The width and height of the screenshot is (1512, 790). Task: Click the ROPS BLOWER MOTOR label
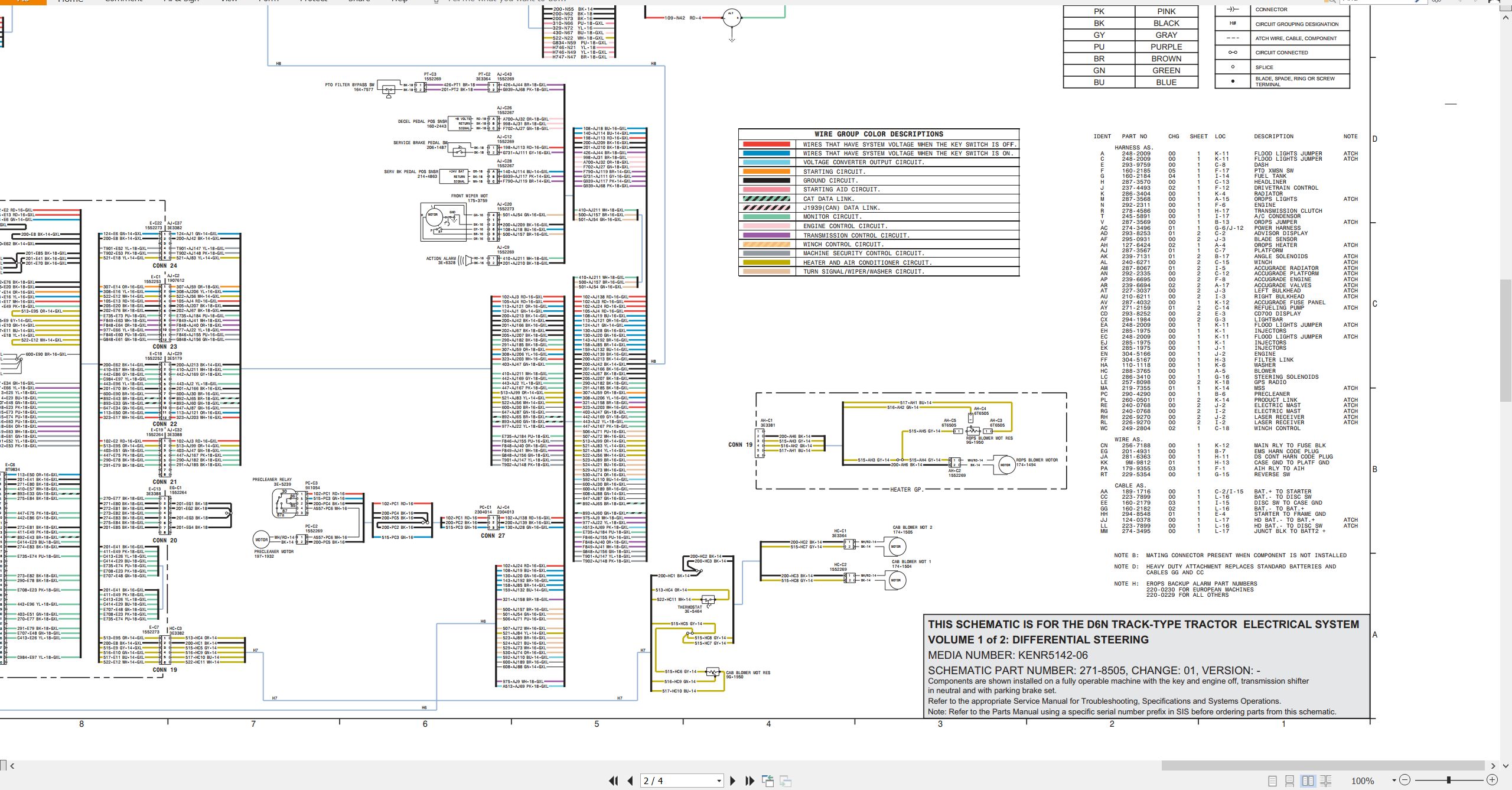[1037, 460]
